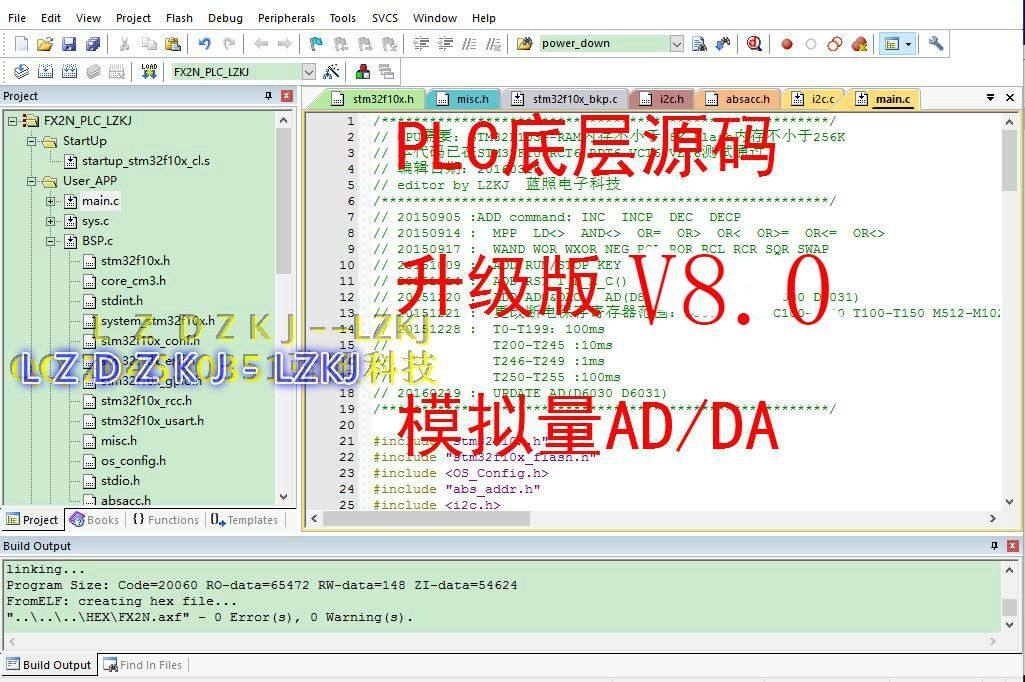Open the Peripherals menu

286,17
